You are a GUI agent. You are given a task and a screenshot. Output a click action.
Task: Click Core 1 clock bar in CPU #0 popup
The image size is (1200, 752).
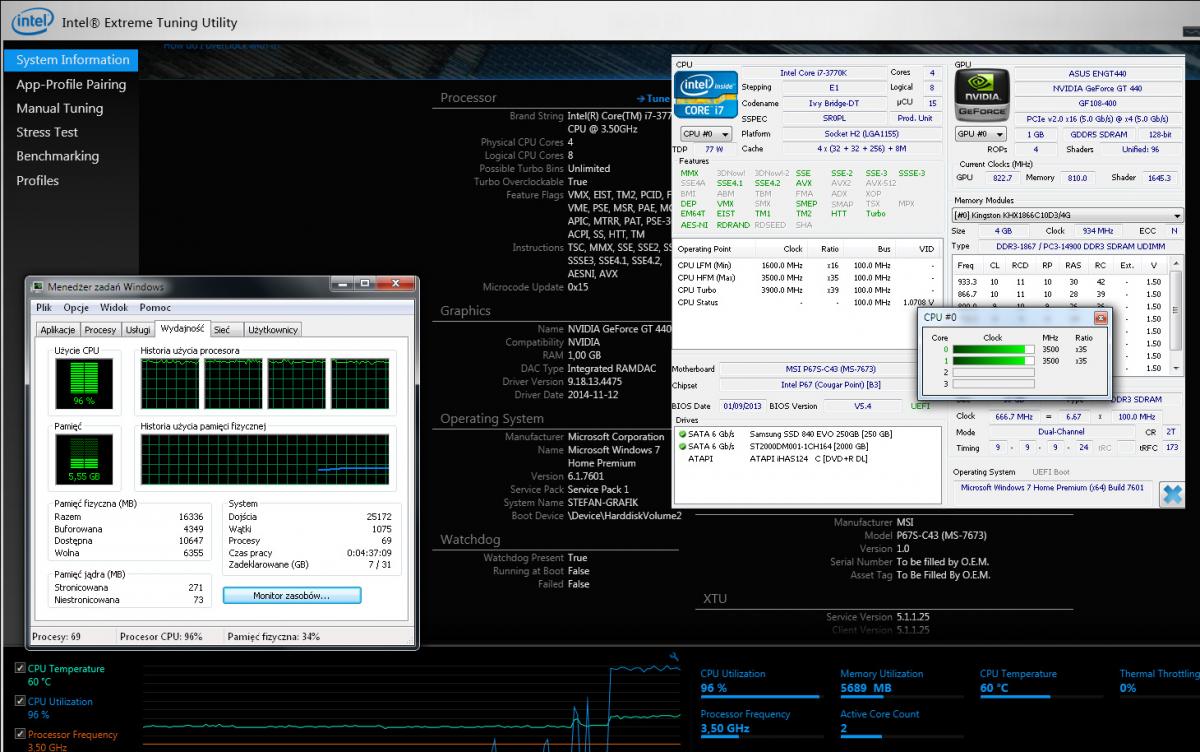point(994,360)
